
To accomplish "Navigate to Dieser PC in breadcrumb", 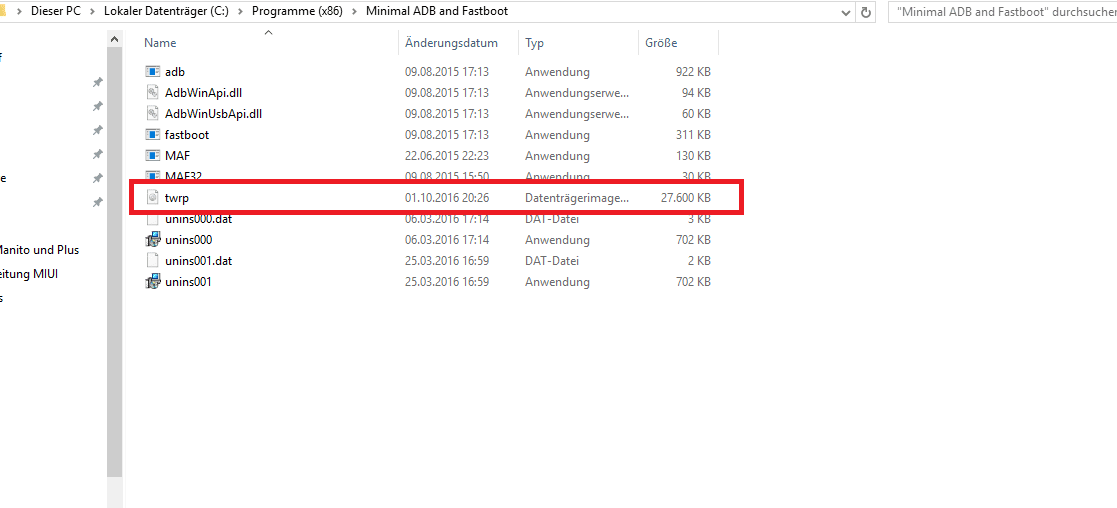I will pyautogui.click(x=56, y=12).
